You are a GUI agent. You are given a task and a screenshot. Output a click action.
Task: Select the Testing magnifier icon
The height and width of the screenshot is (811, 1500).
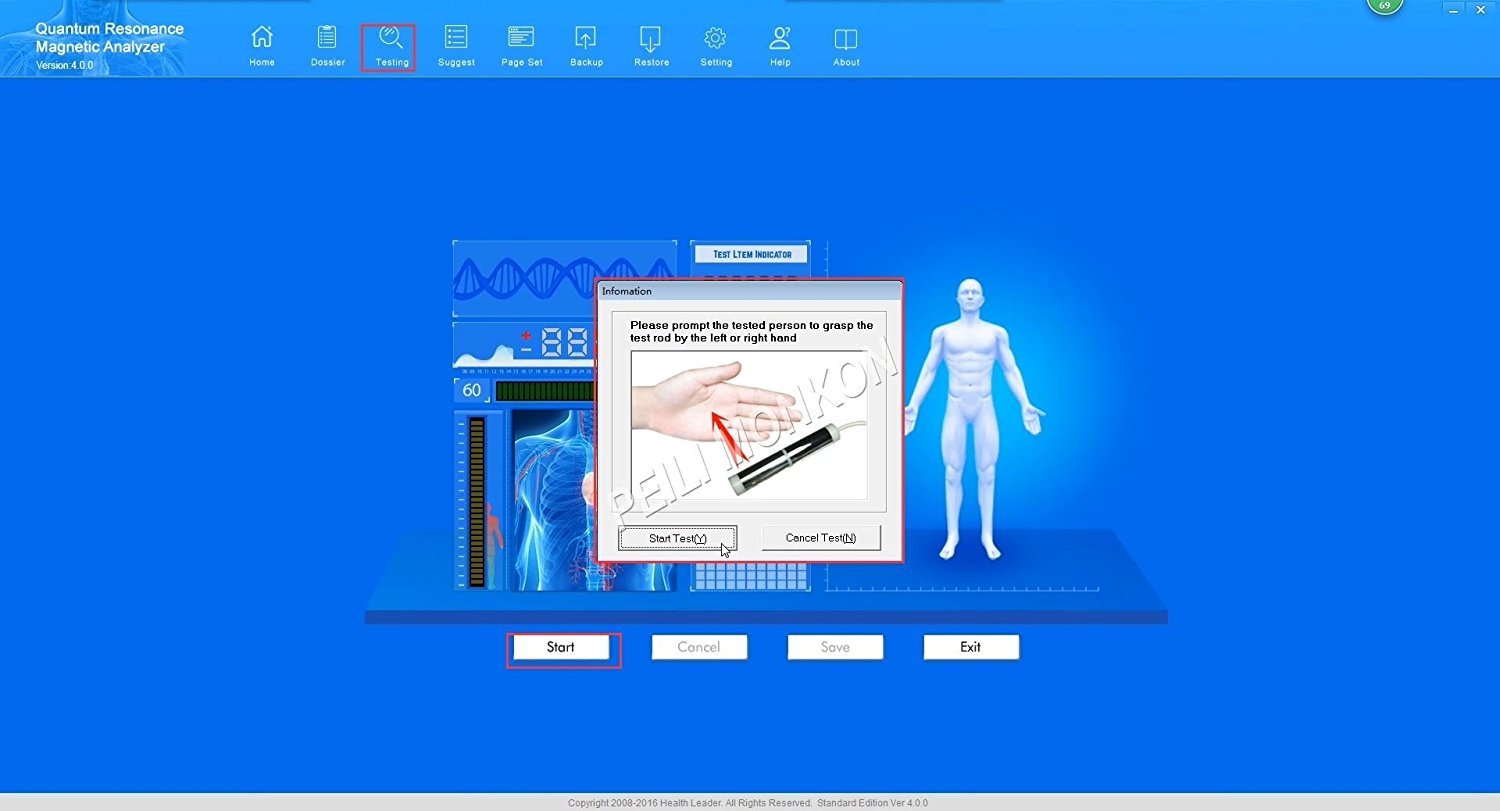pos(391,39)
